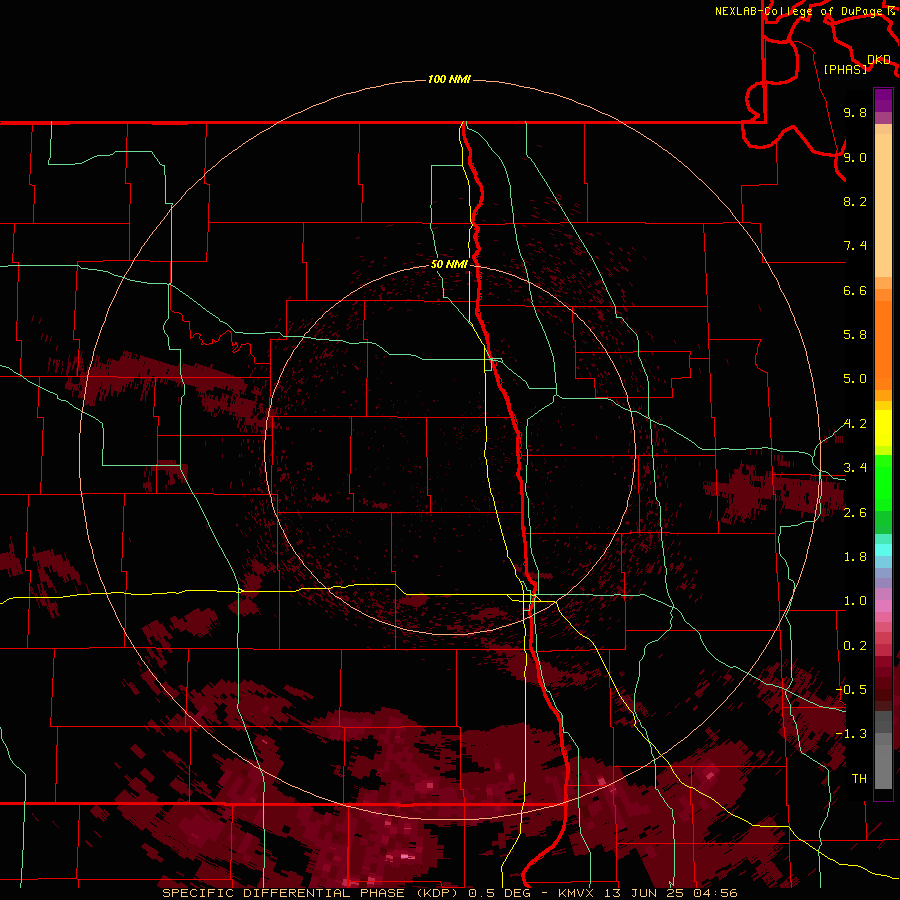Click the 0.2 value on color scale
The image size is (900, 900).
pyautogui.click(x=855, y=646)
